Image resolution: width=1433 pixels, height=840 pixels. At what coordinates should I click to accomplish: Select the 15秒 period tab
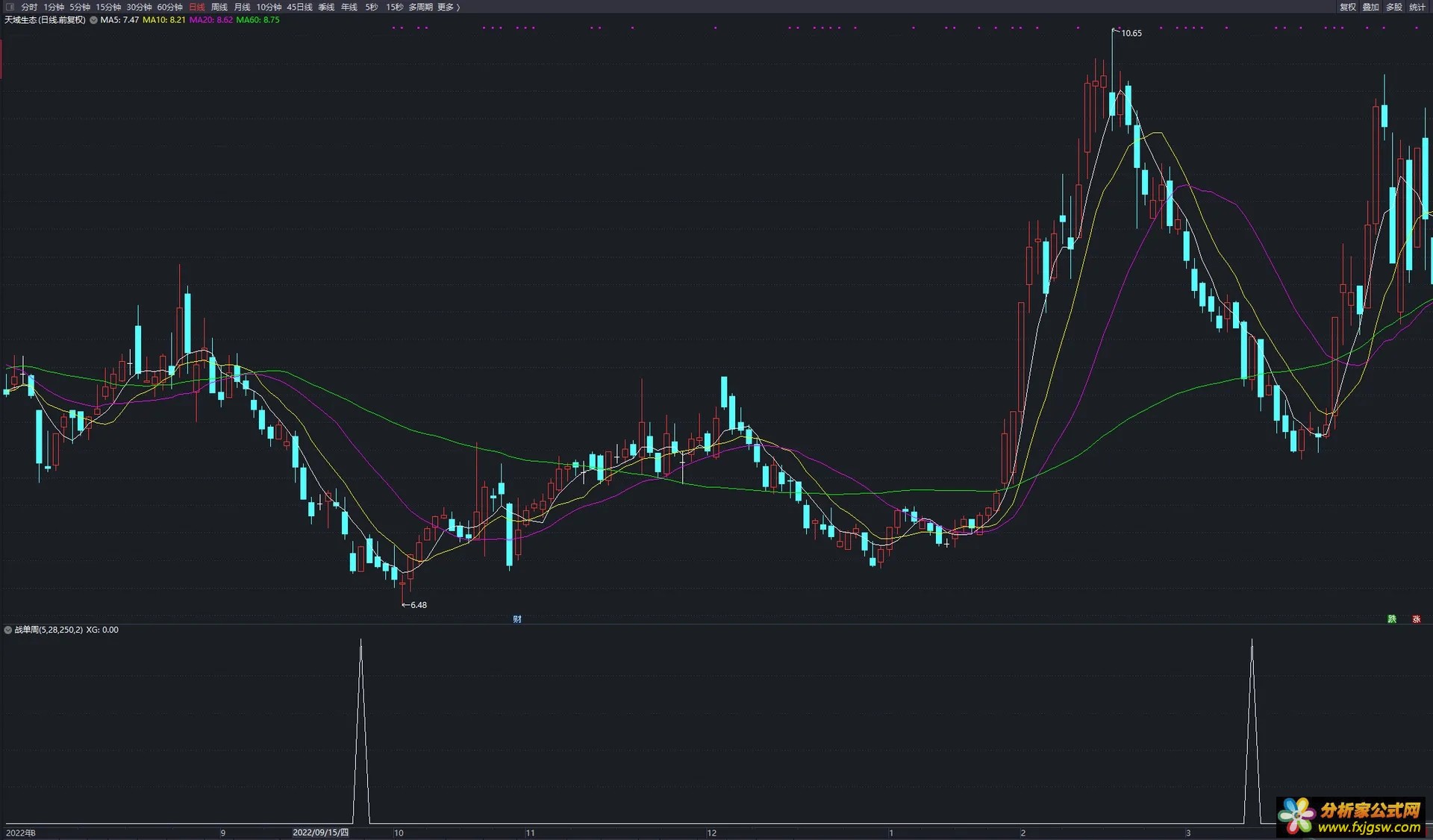(x=395, y=7)
